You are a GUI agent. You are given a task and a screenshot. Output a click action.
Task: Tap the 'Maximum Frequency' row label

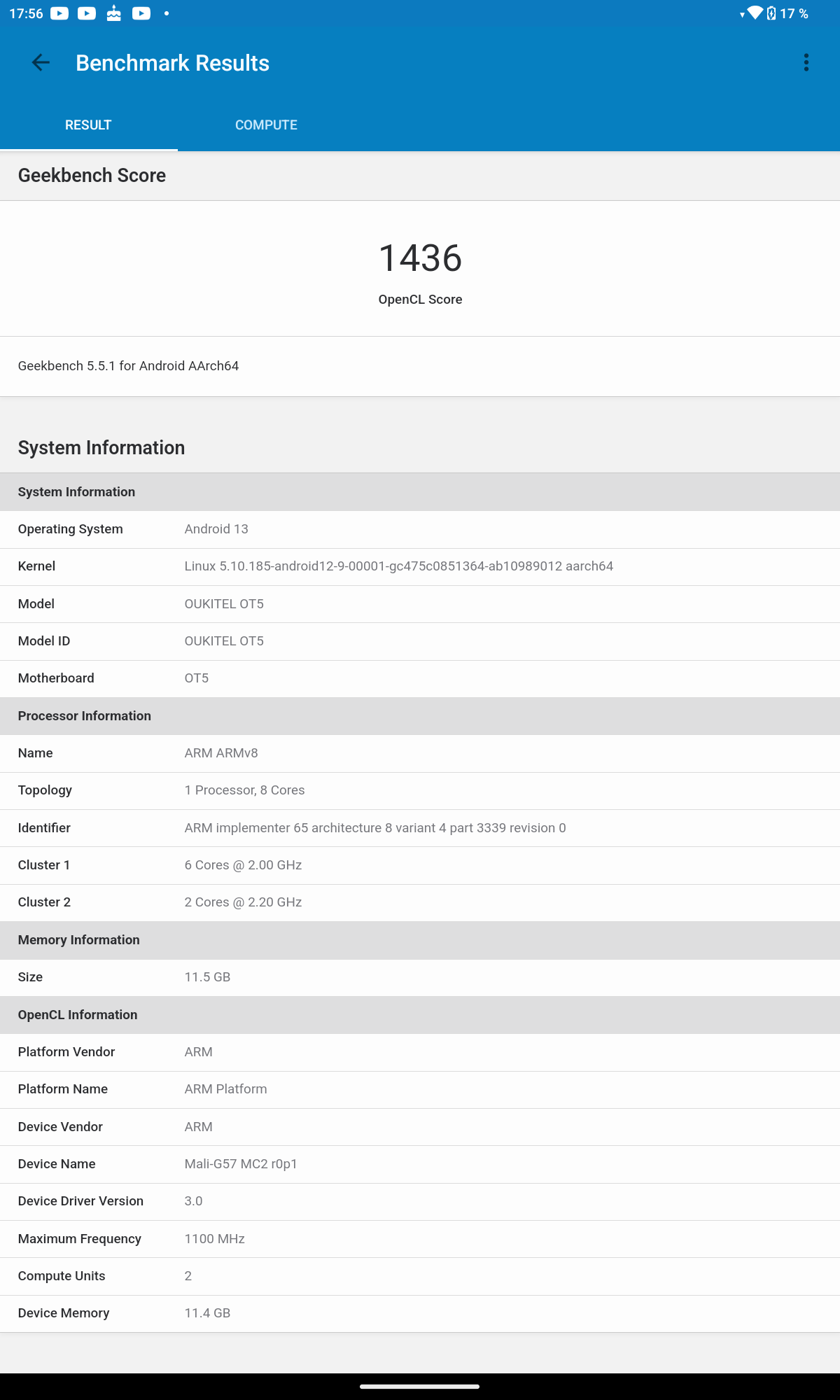[x=80, y=1239]
